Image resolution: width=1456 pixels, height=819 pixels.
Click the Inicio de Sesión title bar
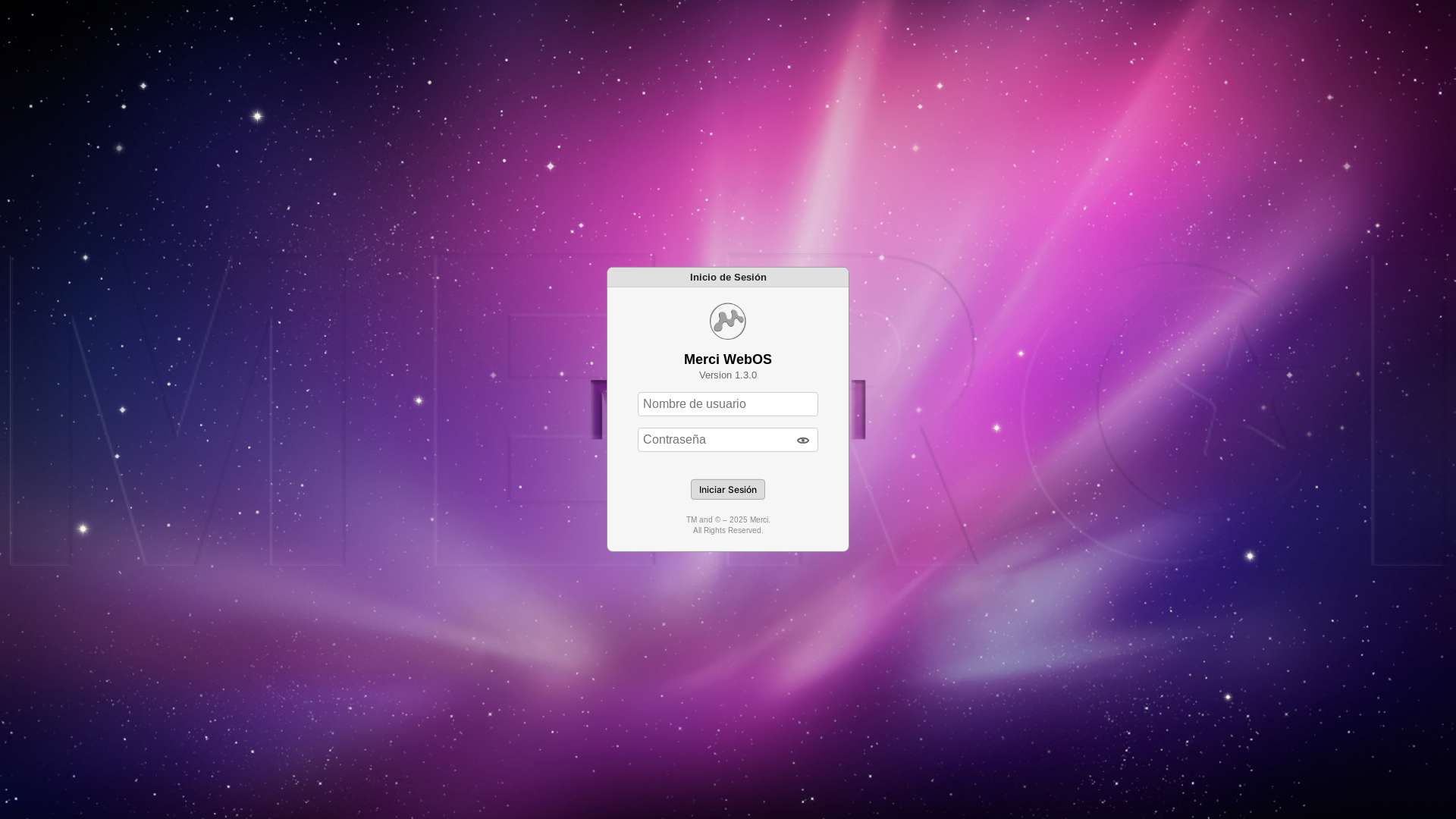(727, 278)
